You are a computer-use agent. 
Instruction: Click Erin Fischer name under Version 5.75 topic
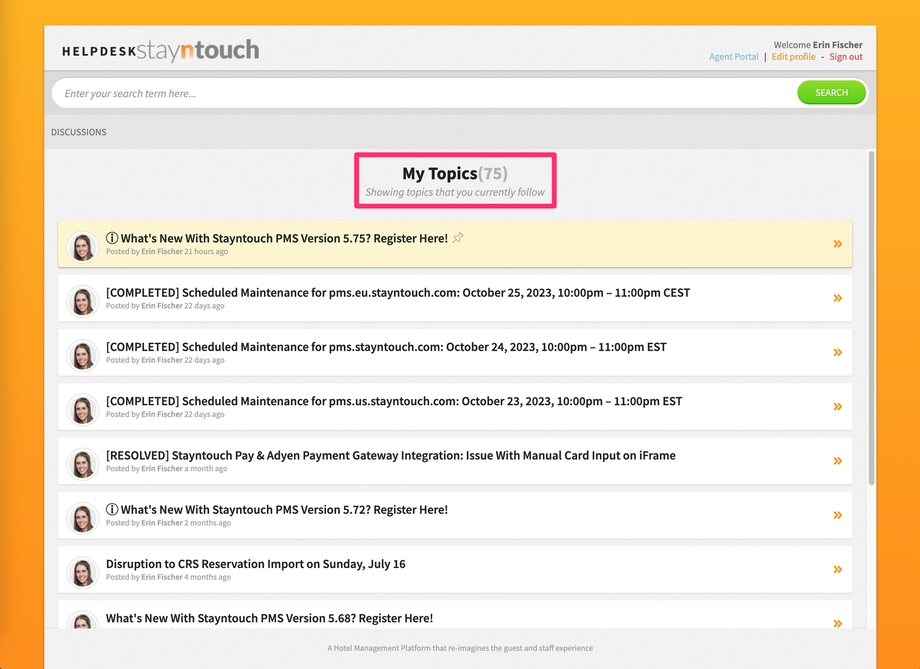point(162,252)
